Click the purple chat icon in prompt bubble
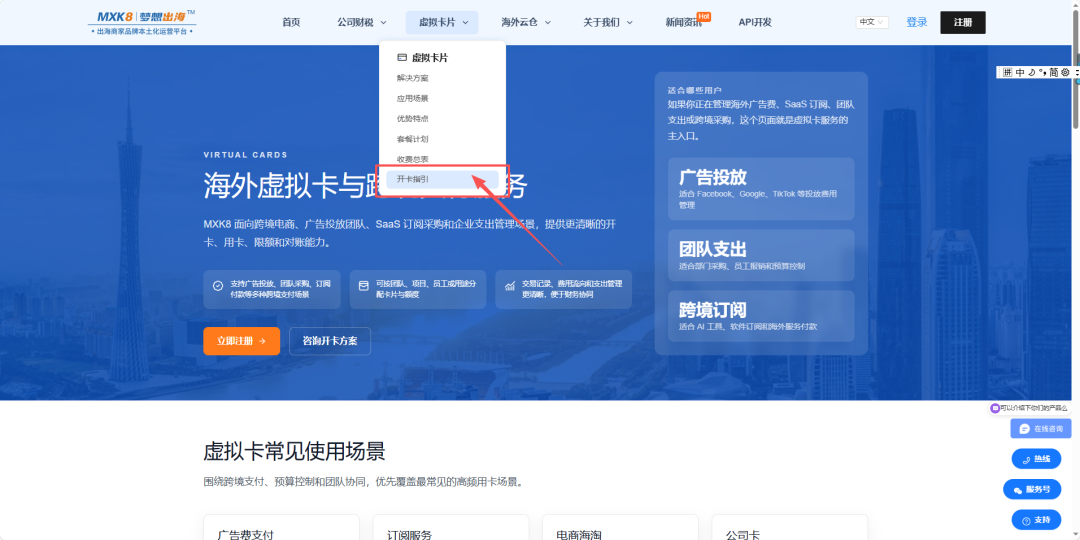The width and height of the screenshot is (1080, 540). [995, 408]
